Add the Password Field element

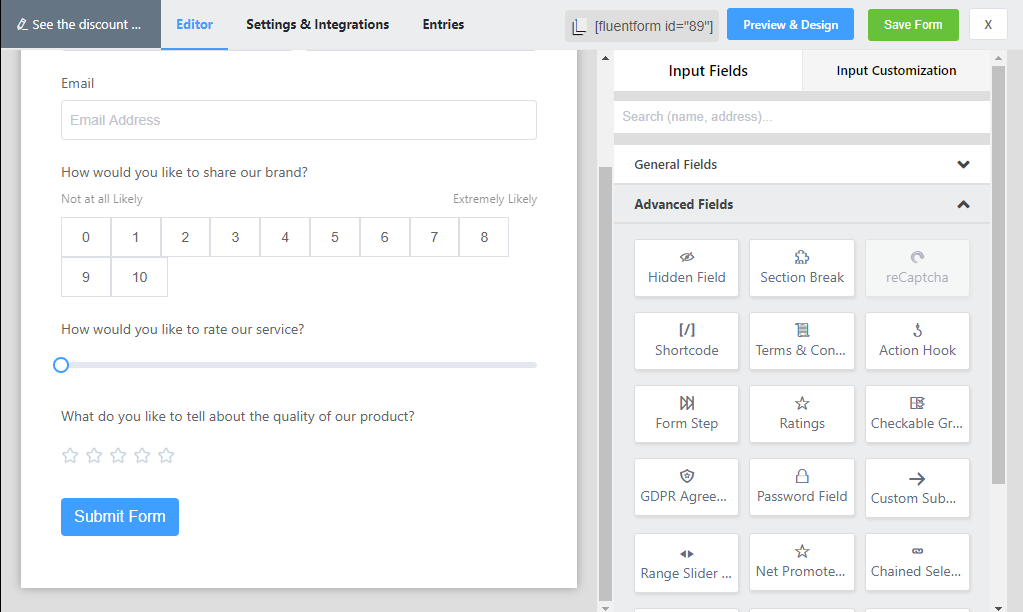point(802,486)
